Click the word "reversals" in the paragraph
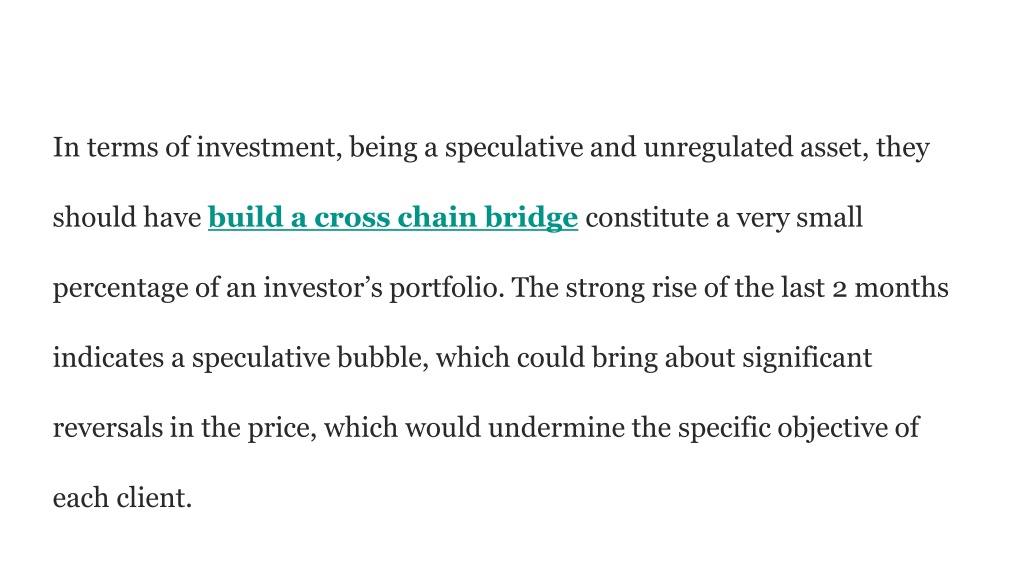 [x=108, y=428]
